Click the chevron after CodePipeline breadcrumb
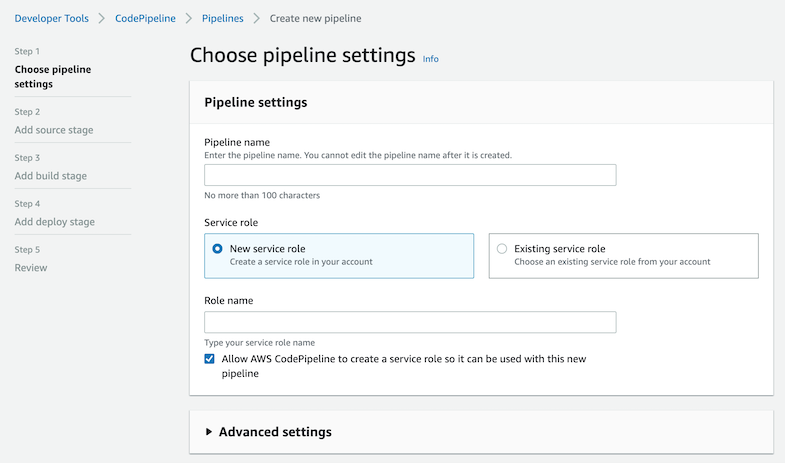 189,19
